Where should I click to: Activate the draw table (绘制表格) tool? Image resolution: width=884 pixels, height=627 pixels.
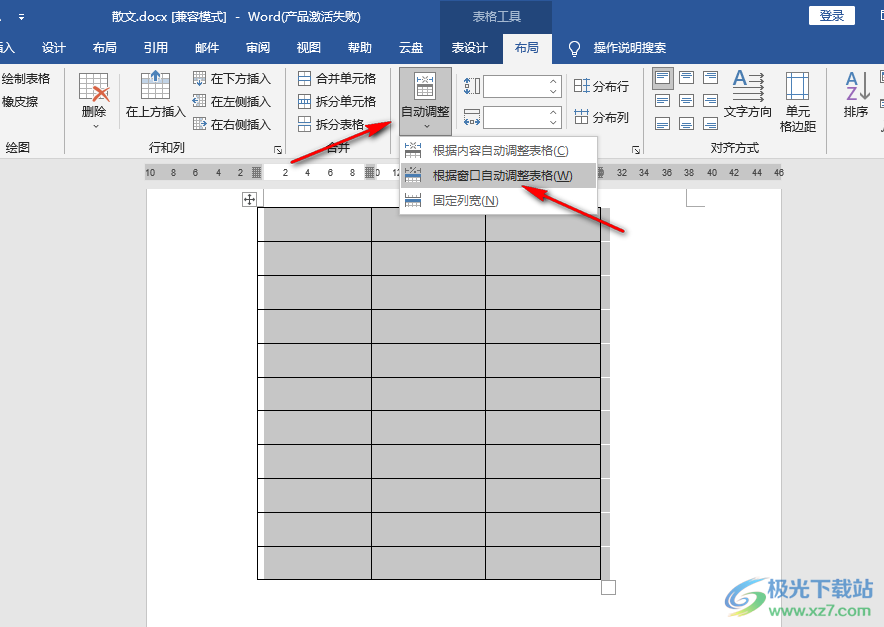pyautogui.click(x=26, y=78)
